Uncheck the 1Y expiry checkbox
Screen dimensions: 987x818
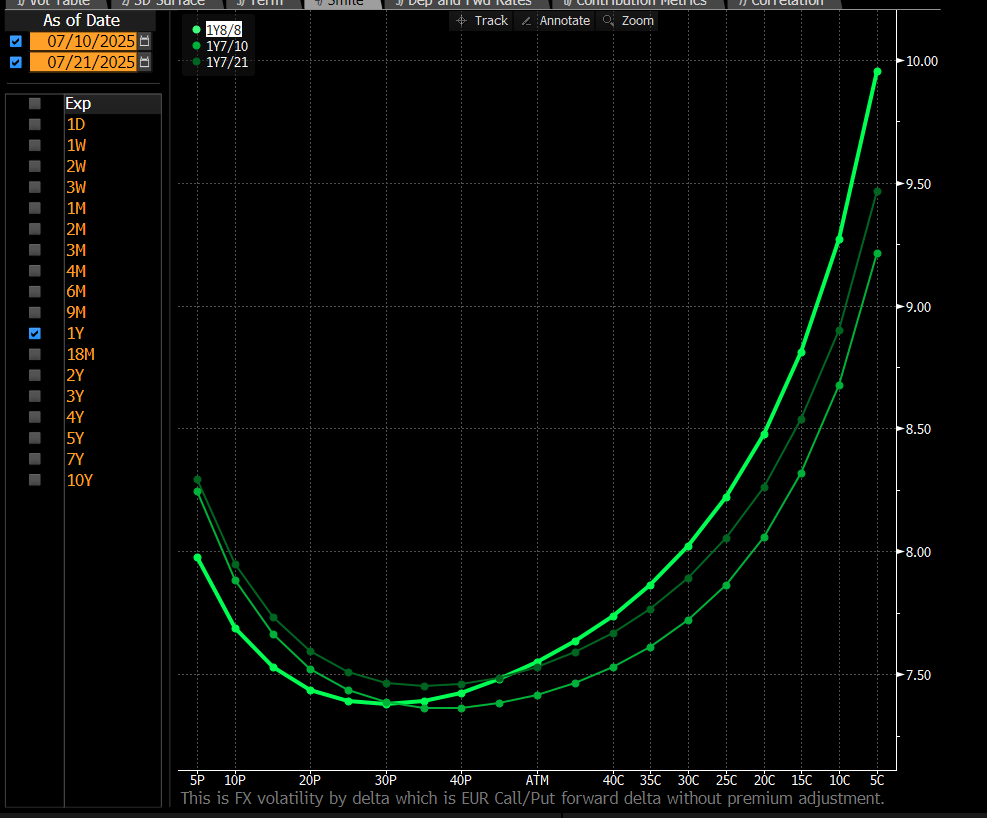(x=35, y=333)
